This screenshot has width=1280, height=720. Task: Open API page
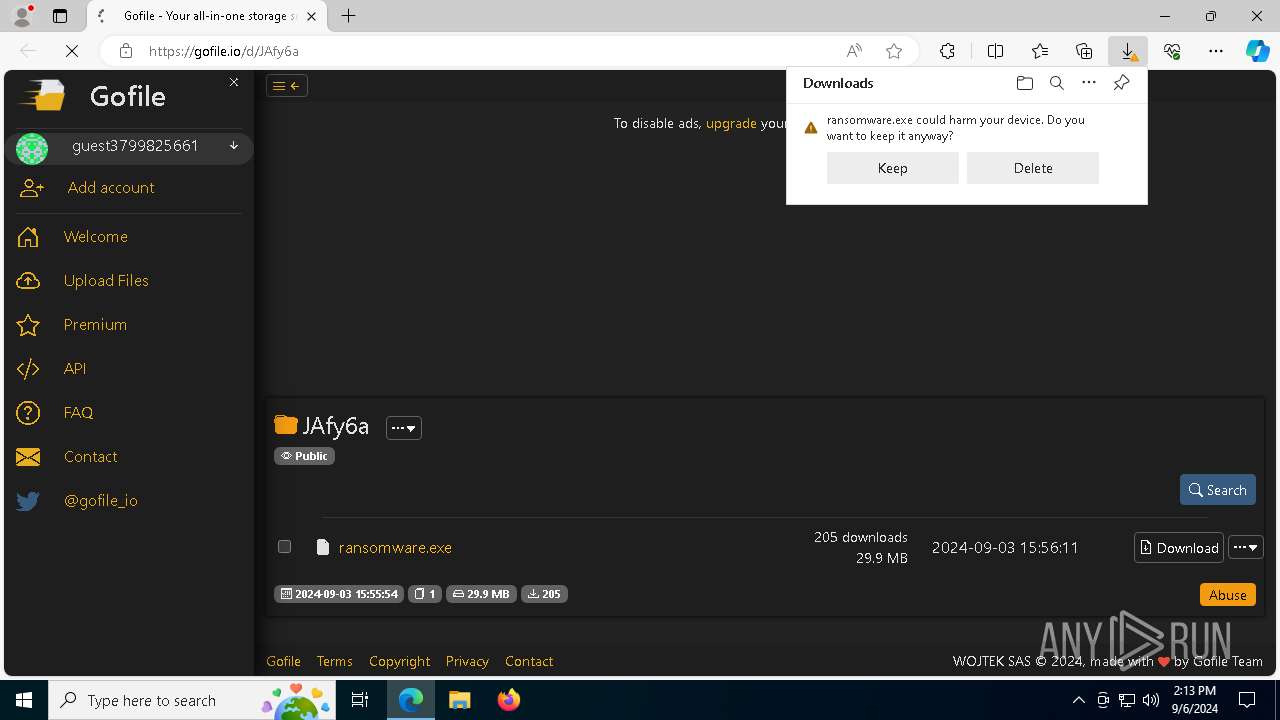(x=75, y=368)
